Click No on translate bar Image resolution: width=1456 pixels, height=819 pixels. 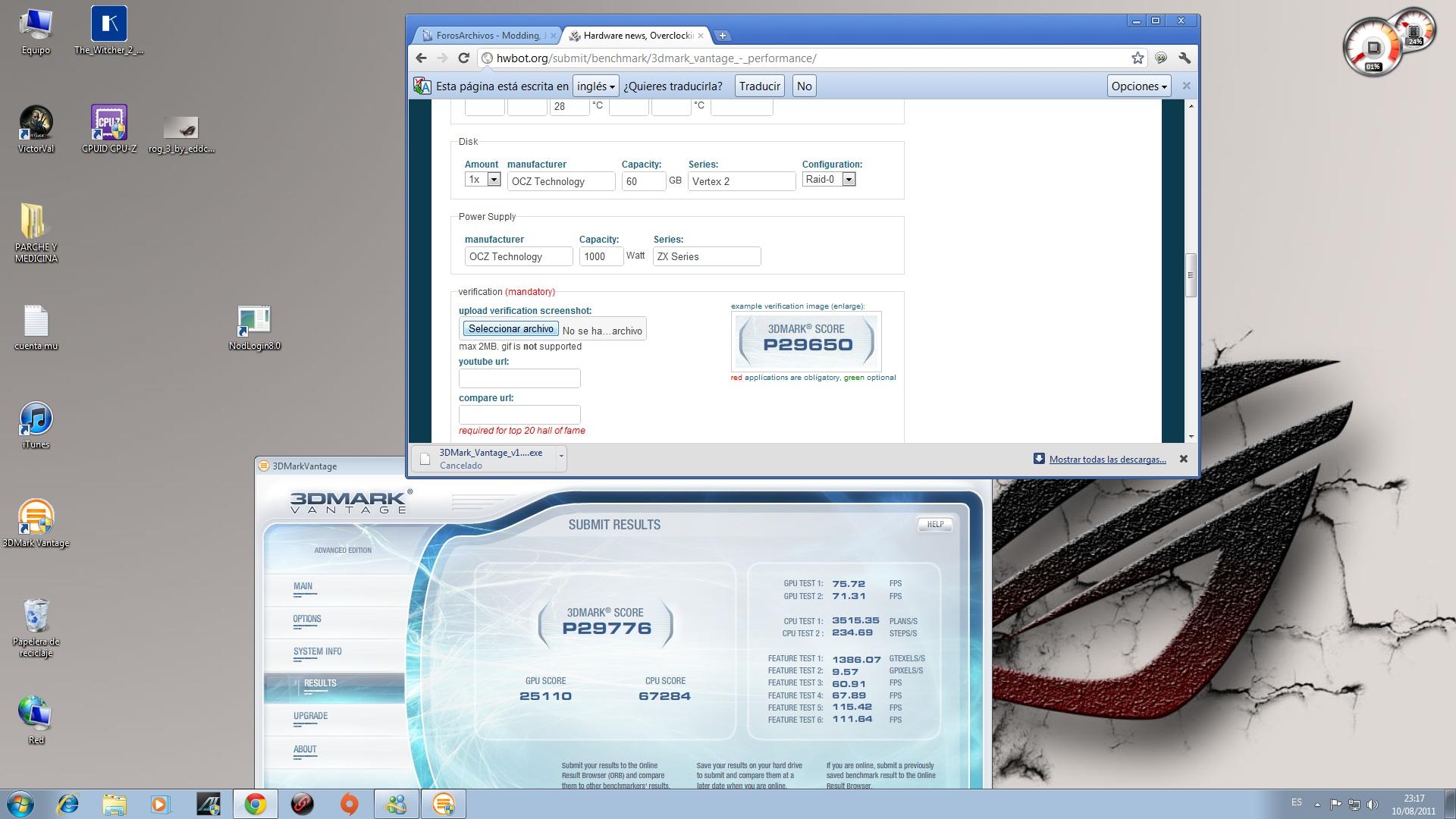(x=805, y=86)
